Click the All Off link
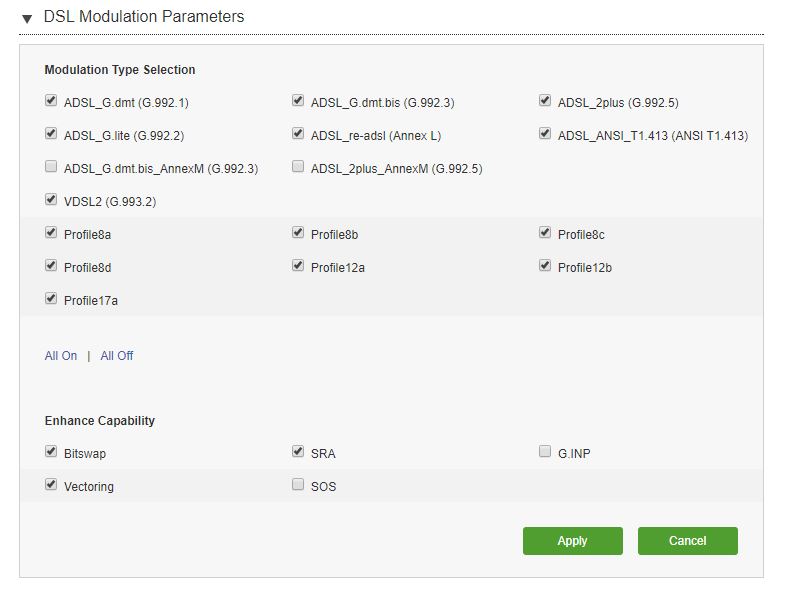Viewport: 785px width, 604px height. [x=117, y=356]
